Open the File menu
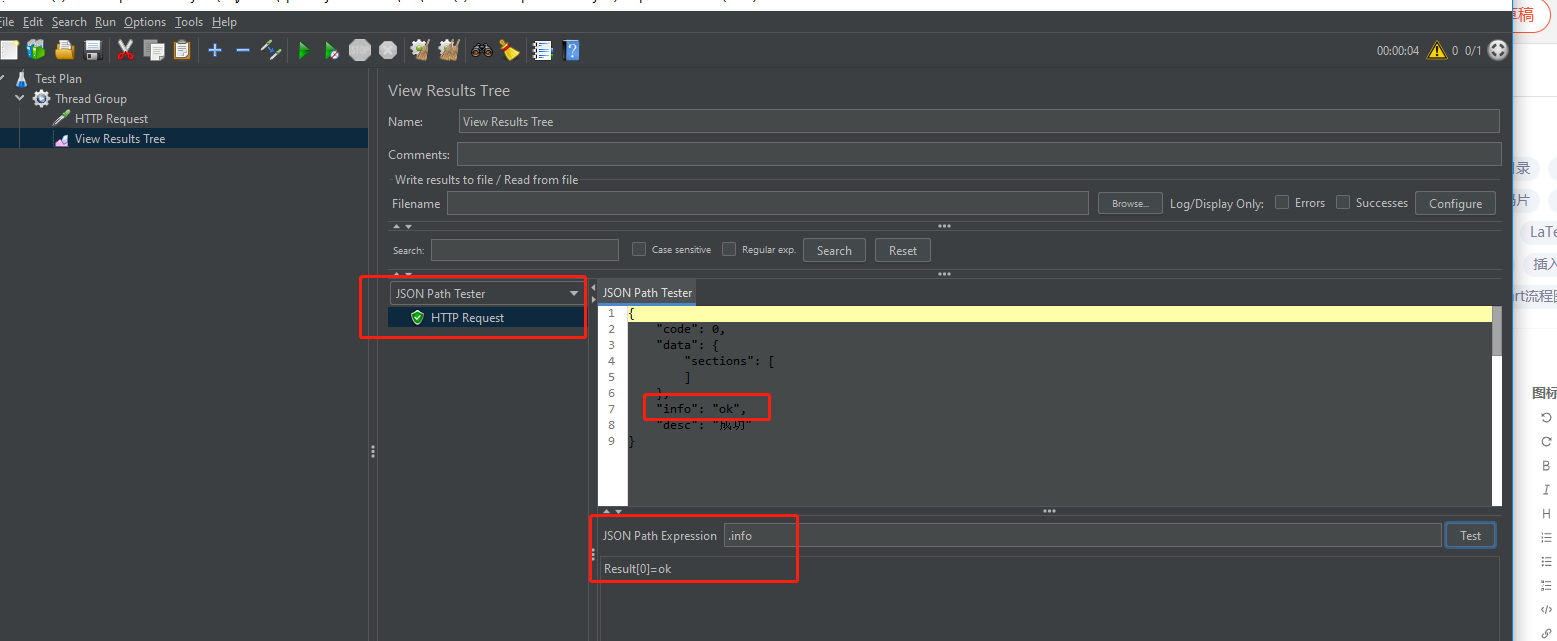Viewport: 1557px width, 641px height. tap(7, 21)
